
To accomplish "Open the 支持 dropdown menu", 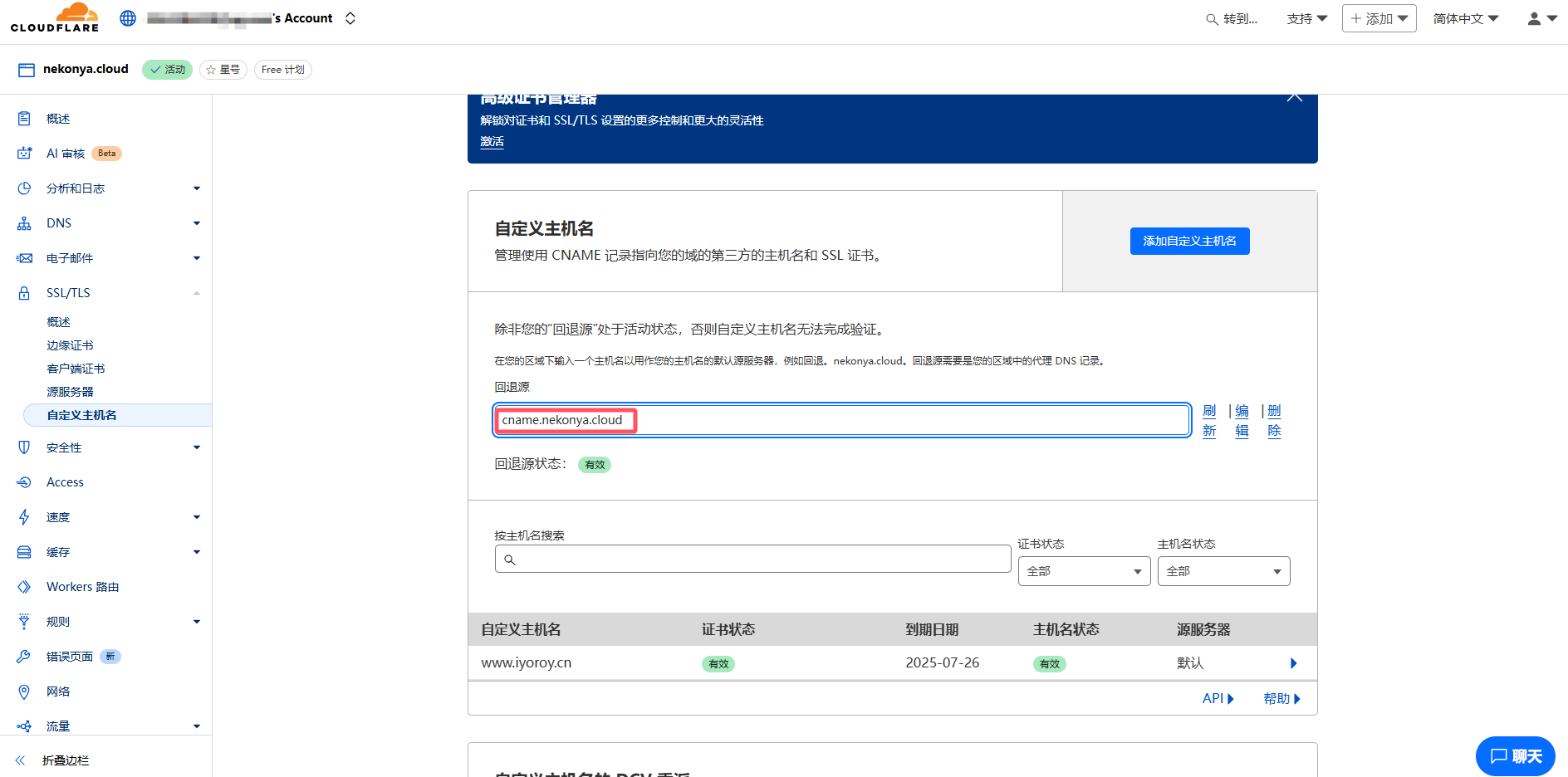I will 1307,18.
